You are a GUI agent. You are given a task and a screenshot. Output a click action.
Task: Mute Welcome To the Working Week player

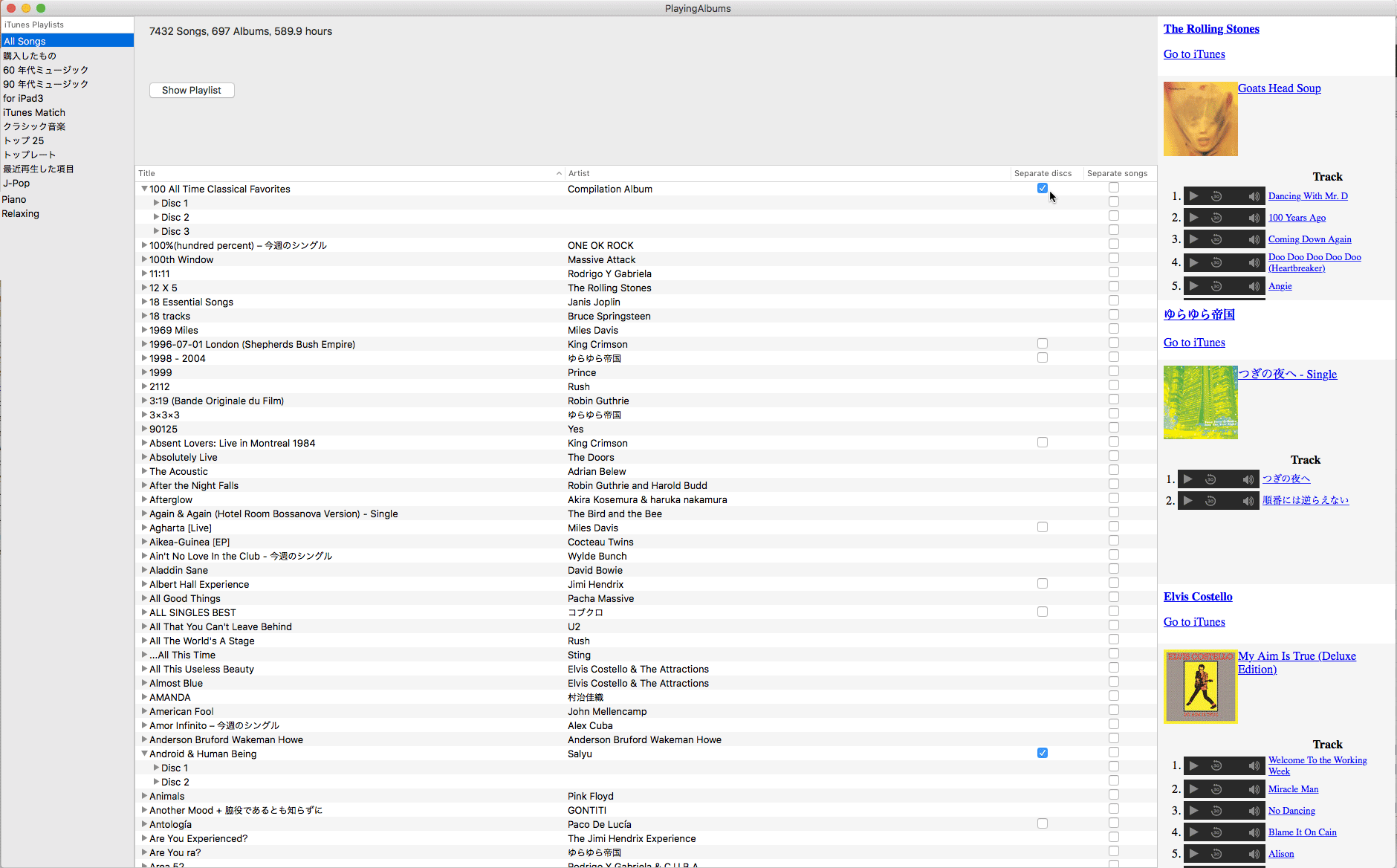(1254, 765)
